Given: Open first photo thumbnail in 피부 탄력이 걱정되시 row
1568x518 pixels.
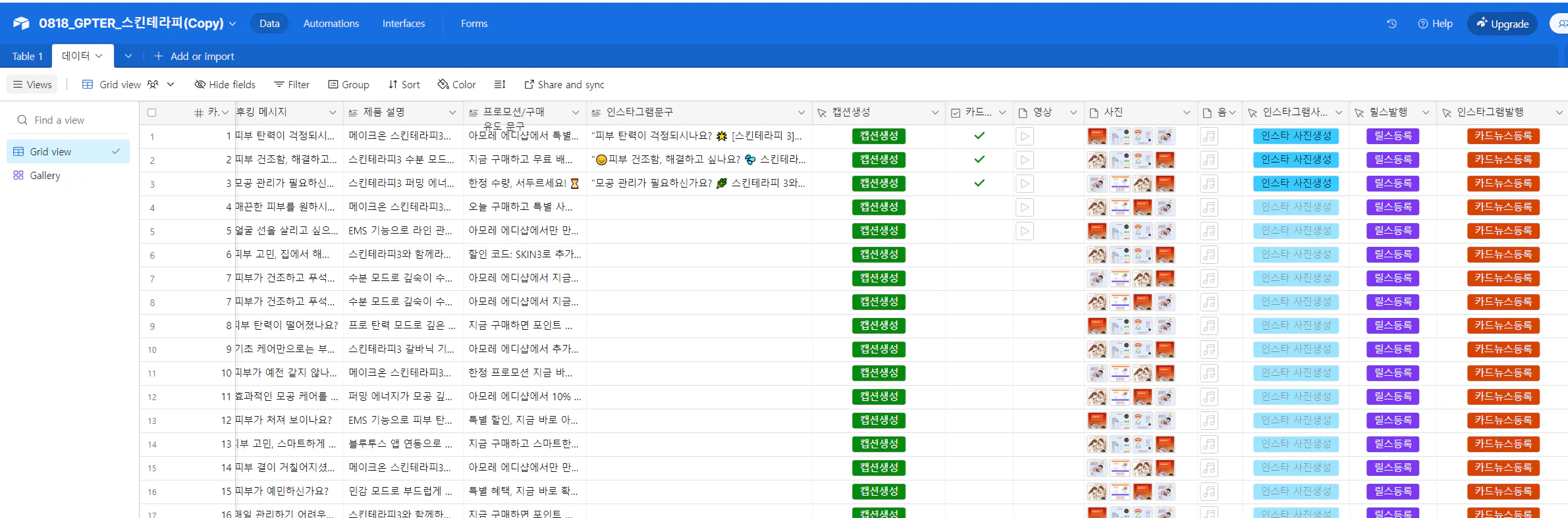Looking at the screenshot, I should pos(1097,136).
